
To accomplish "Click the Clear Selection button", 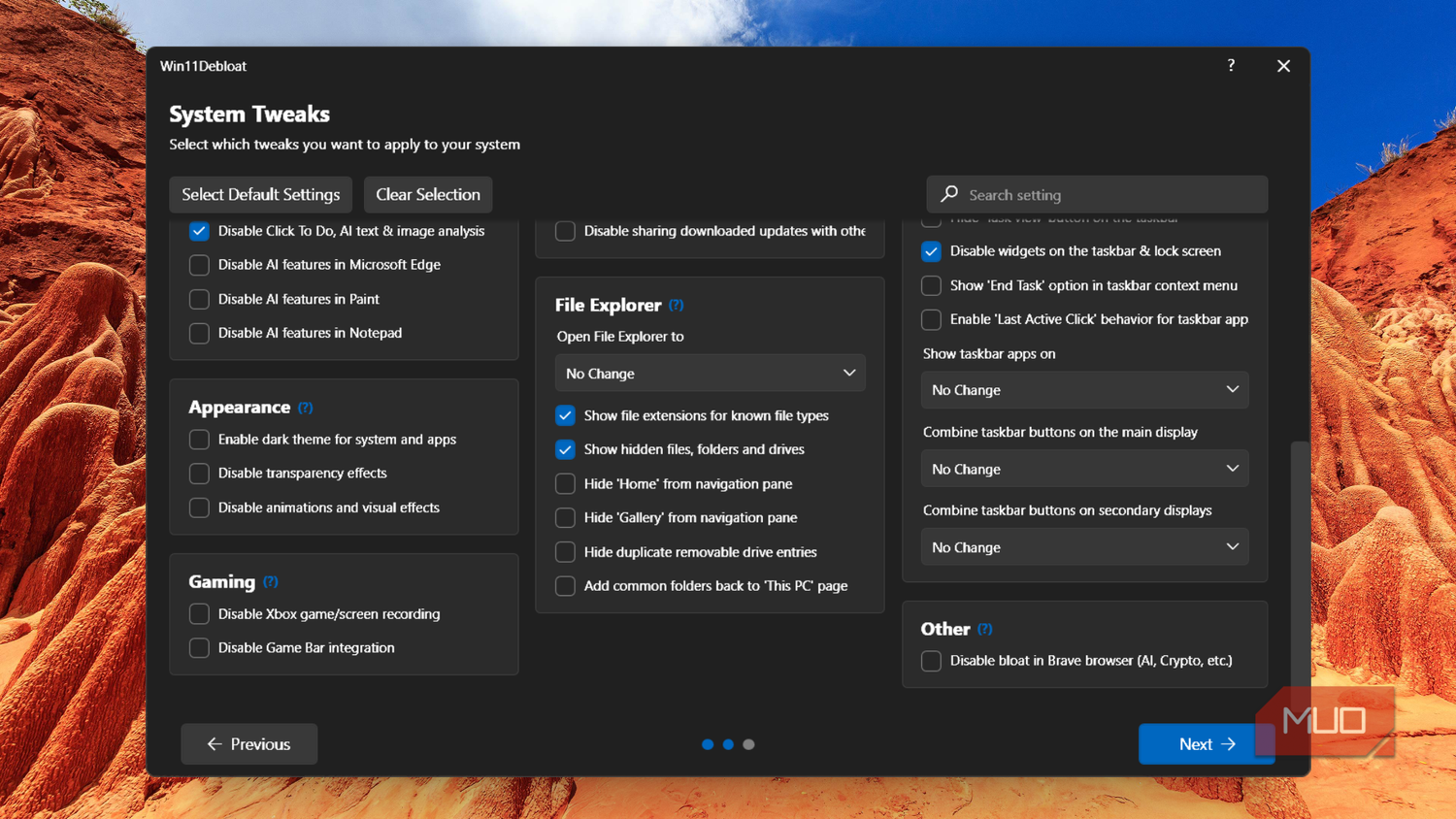I will point(428,194).
